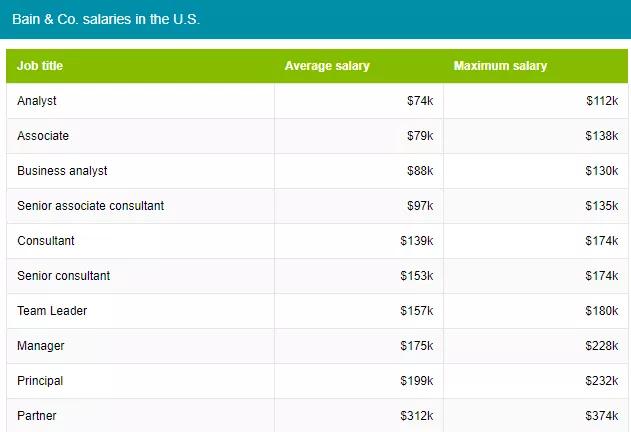Click the $228k Manager maximum salary
The width and height of the screenshot is (631, 432).
click(602, 346)
